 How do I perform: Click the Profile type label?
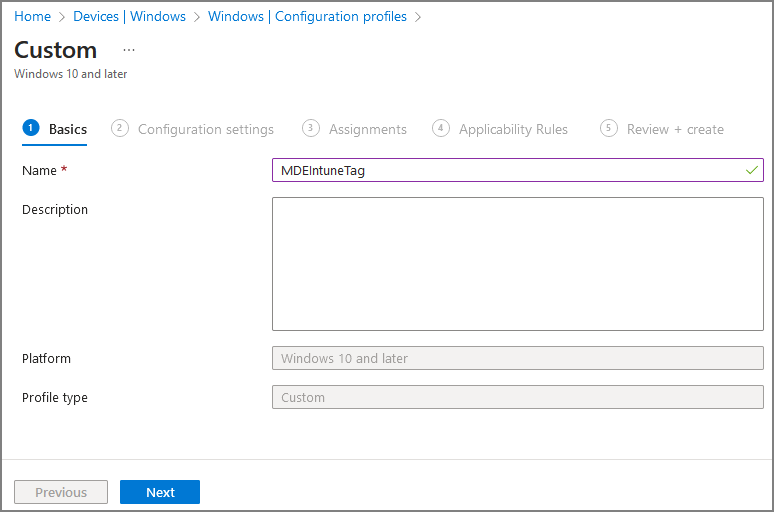click(55, 397)
